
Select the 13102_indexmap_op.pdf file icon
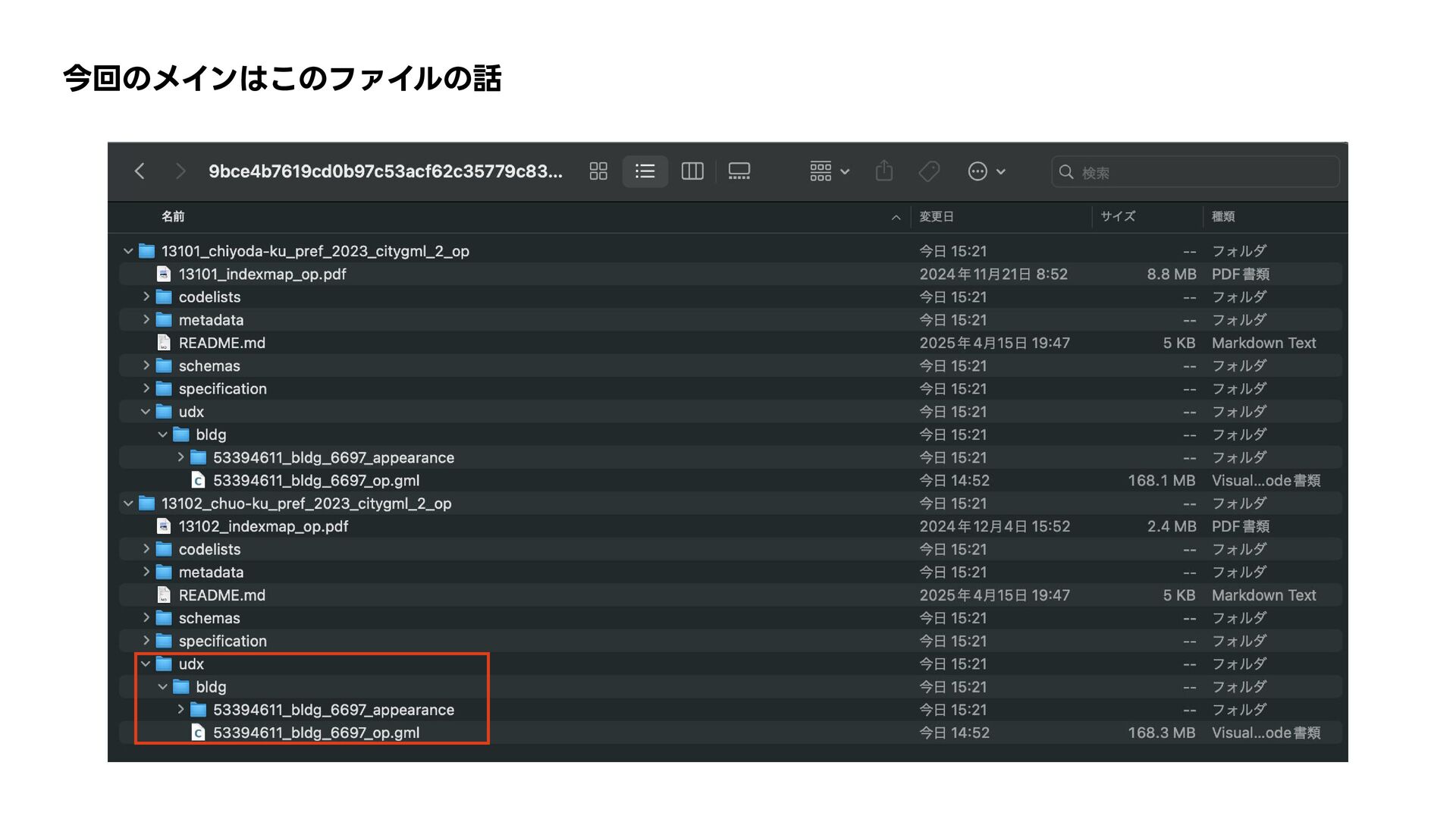[x=164, y=526]
